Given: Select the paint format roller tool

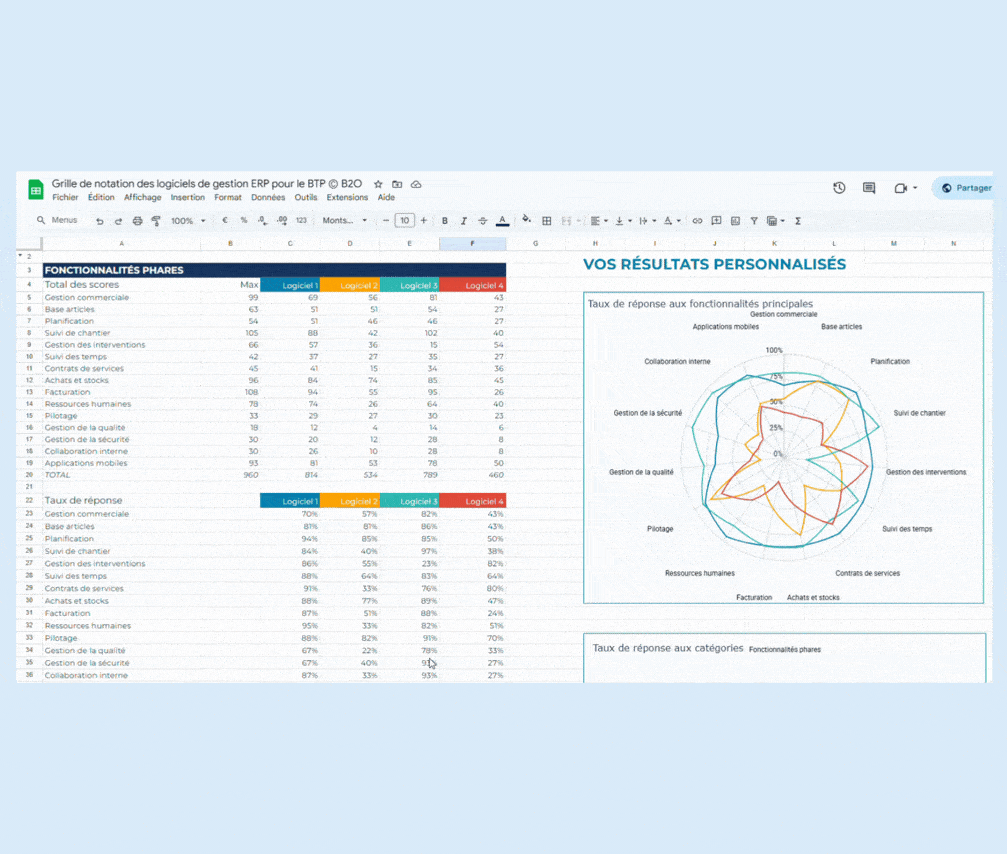Looking at the screenshot, I should pos(156,221).
